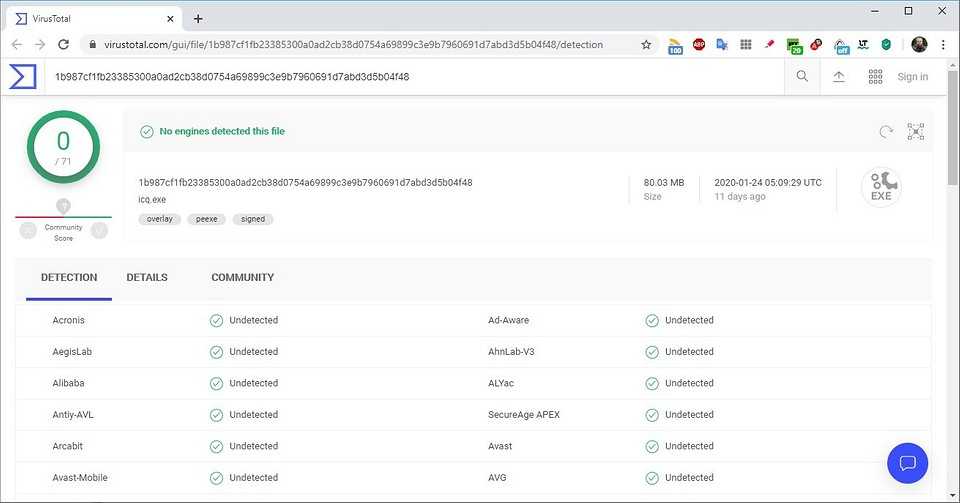The width and height of the screenshot is (960, 503).
Task: Open the graph relations icon
Action: click(915, 132)
